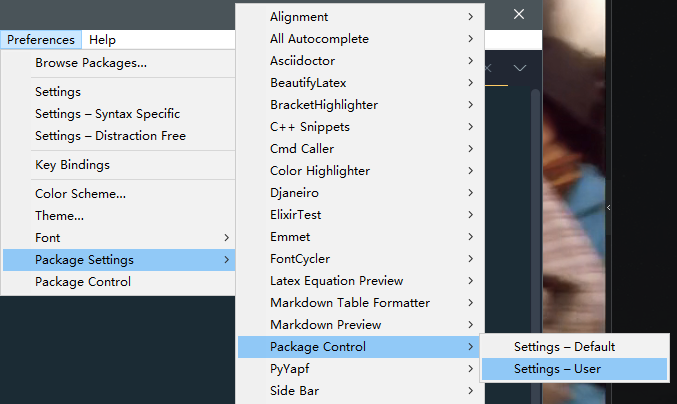Viewport: 677px width, 404px height.
Task: Expand Package Settings submenu
Action: (84, 260)
